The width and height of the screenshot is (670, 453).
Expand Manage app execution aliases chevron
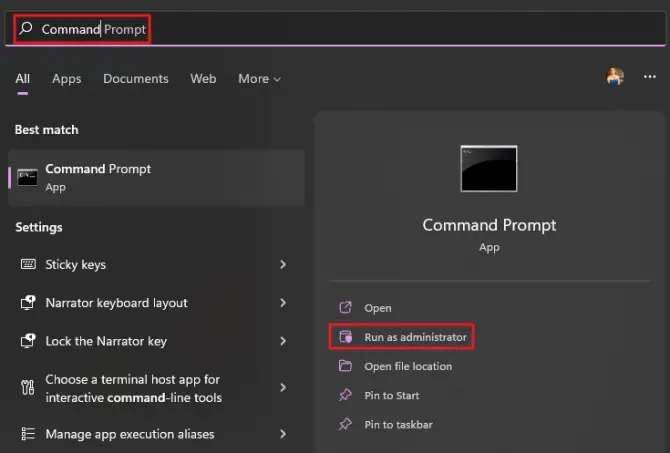coord(283,434)
